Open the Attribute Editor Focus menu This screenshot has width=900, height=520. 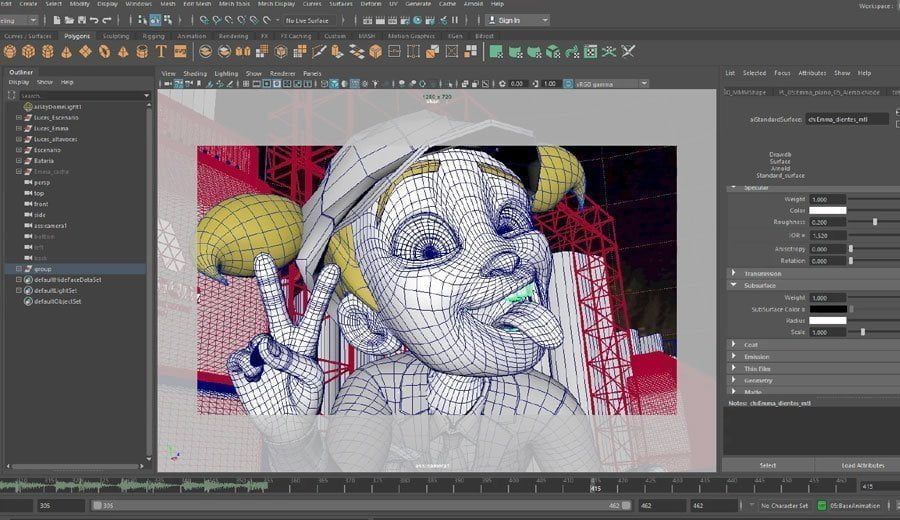tap(782, 73)
